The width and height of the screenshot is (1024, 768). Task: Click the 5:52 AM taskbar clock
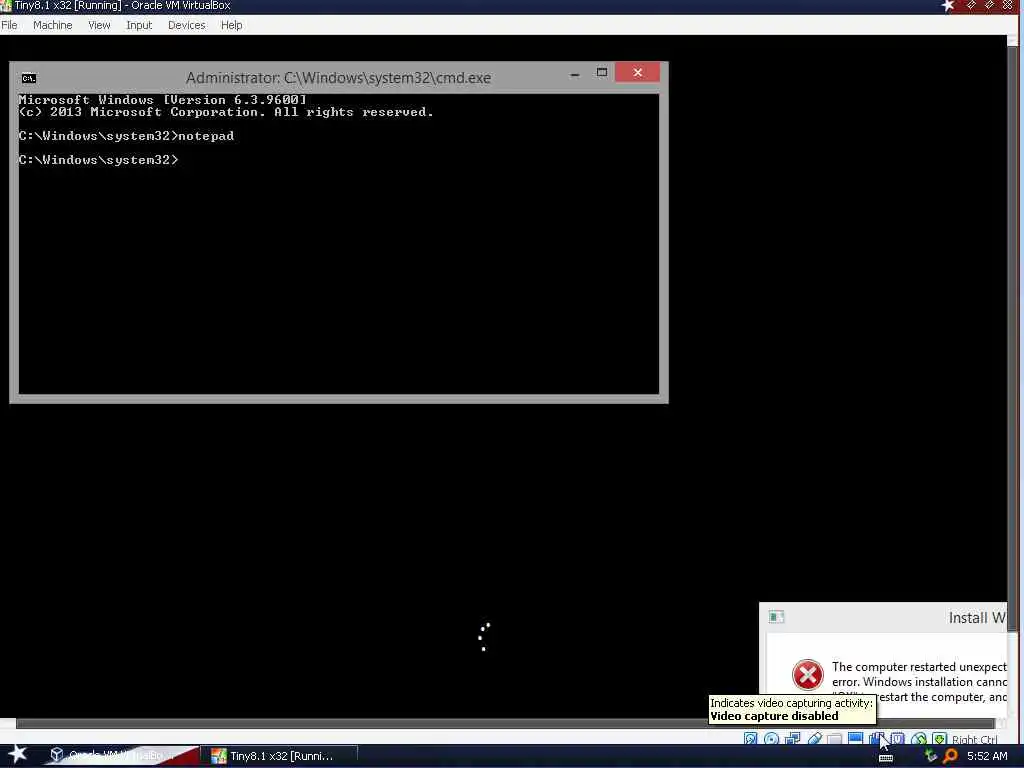pyautogui.click(x=987, y=756)
